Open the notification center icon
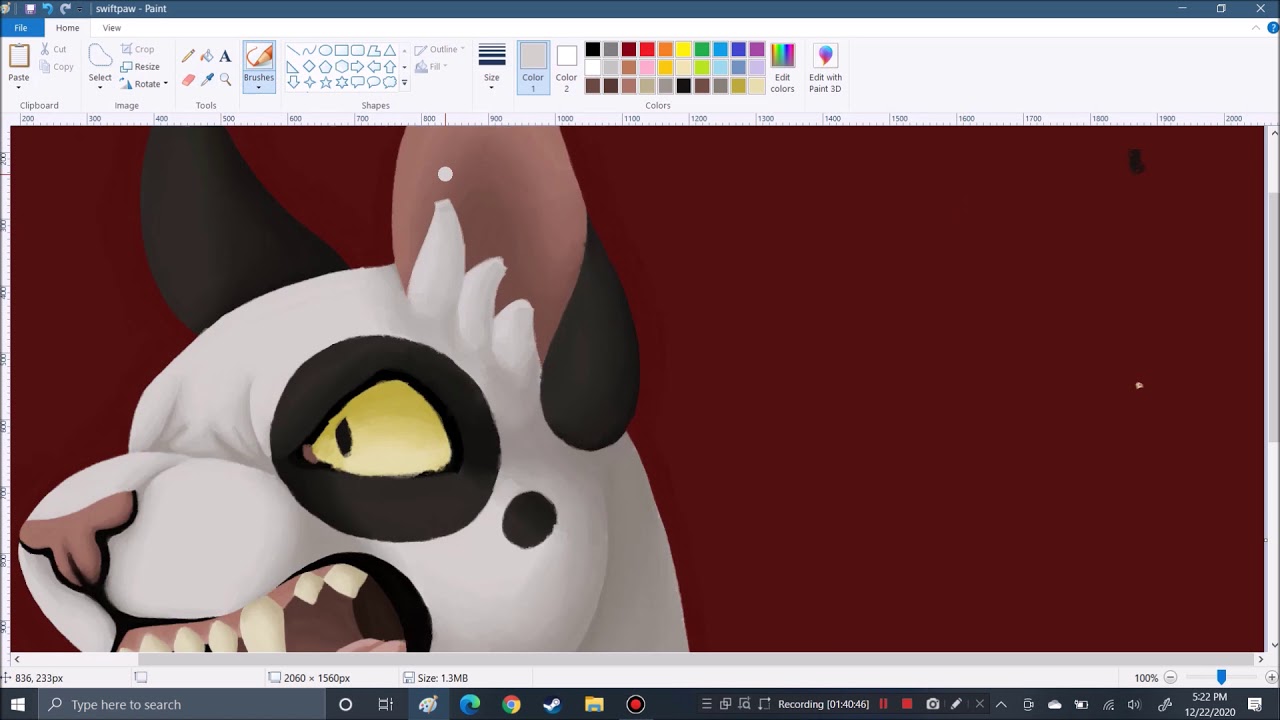 (1255, 704)
